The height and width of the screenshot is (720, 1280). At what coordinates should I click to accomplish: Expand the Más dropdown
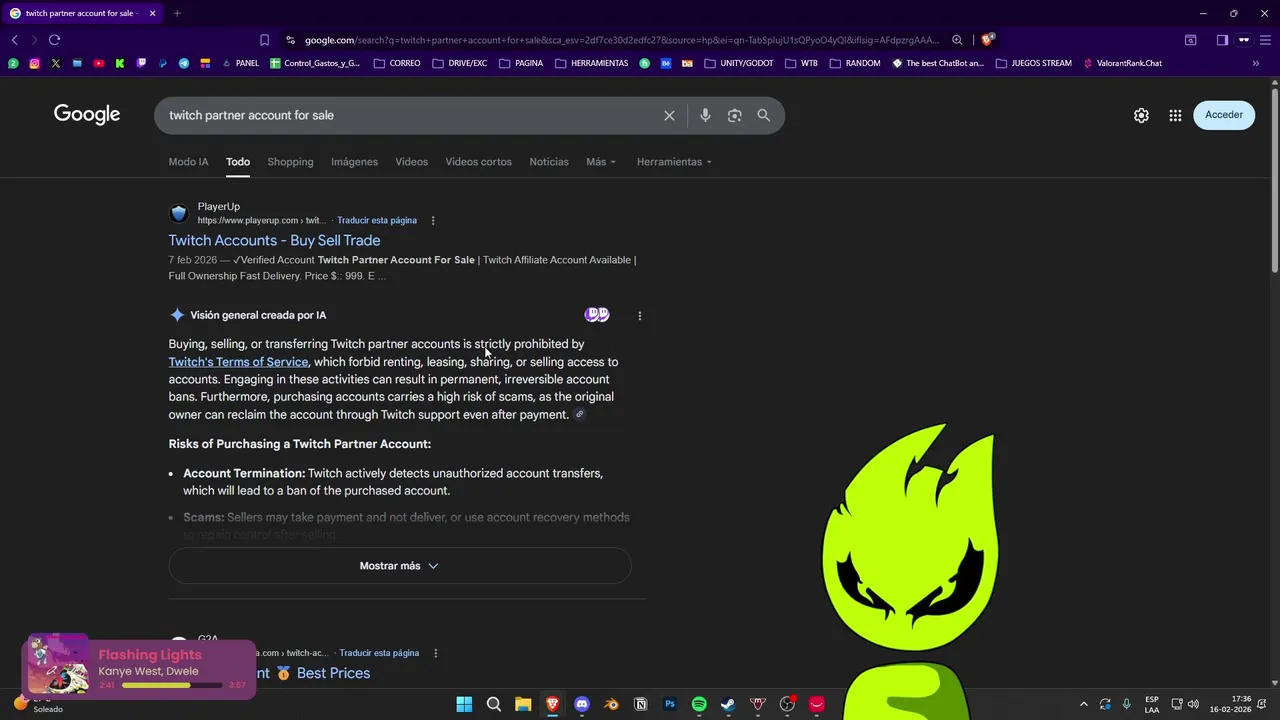601,162
